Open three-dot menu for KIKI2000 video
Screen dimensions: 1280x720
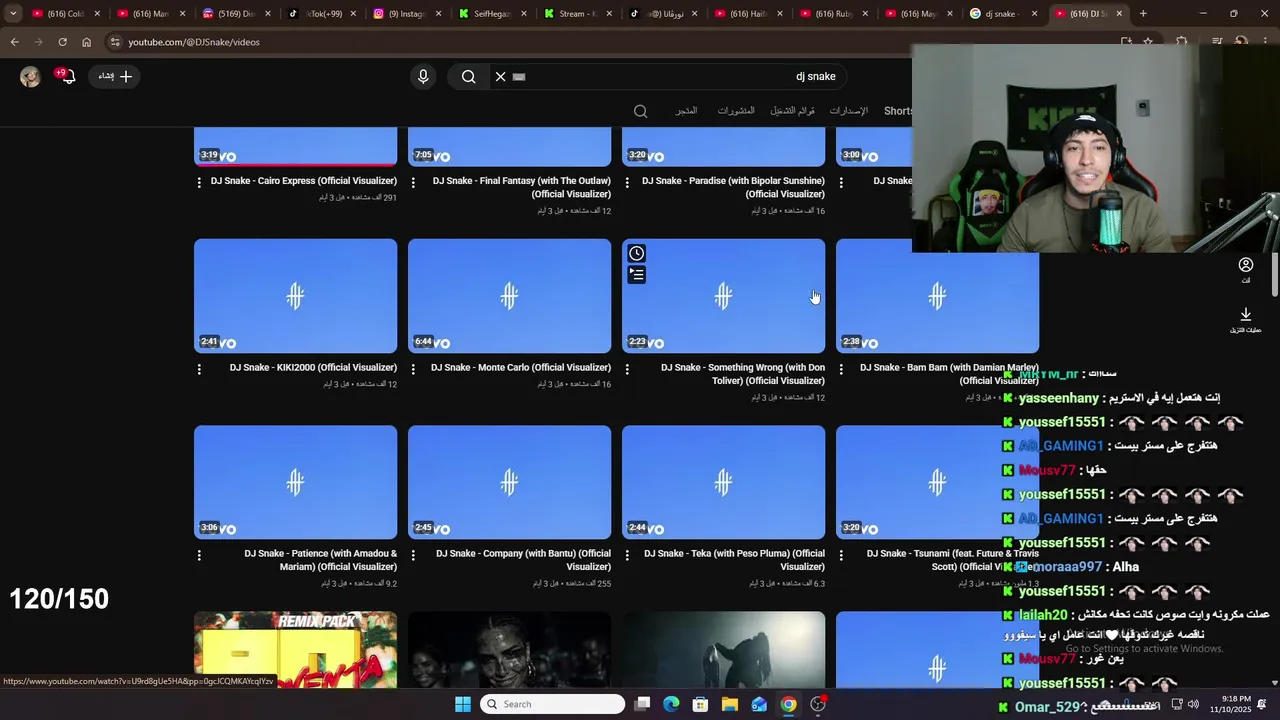pos(199,369)
